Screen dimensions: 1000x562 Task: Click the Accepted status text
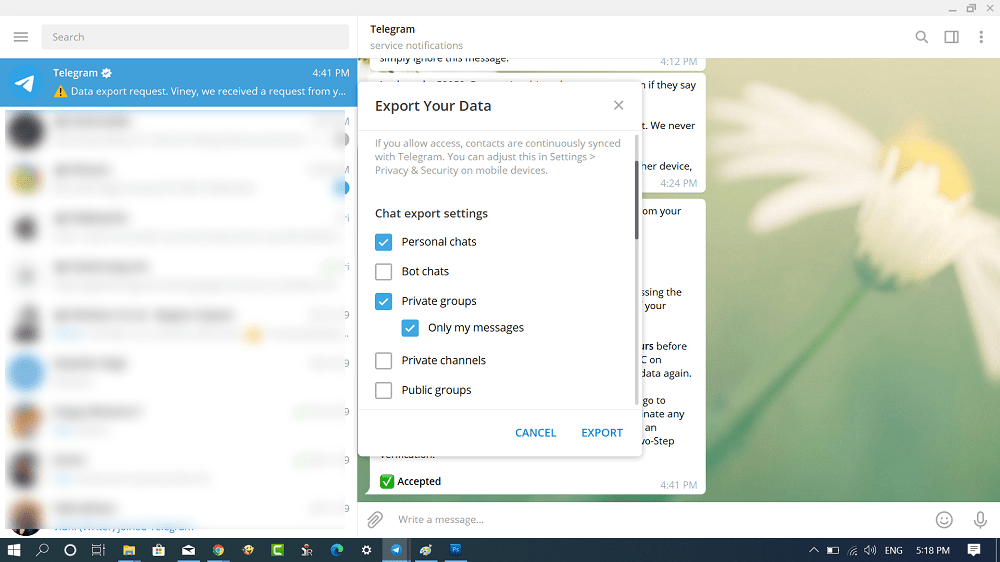419,482
